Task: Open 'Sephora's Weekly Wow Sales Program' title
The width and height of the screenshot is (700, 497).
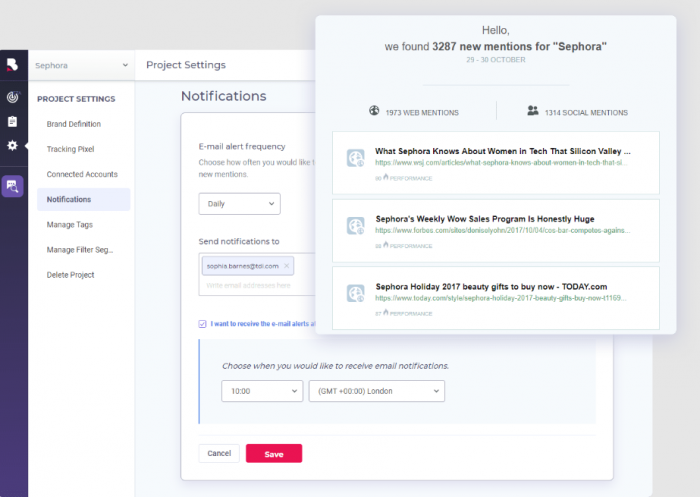Action: 485,219
